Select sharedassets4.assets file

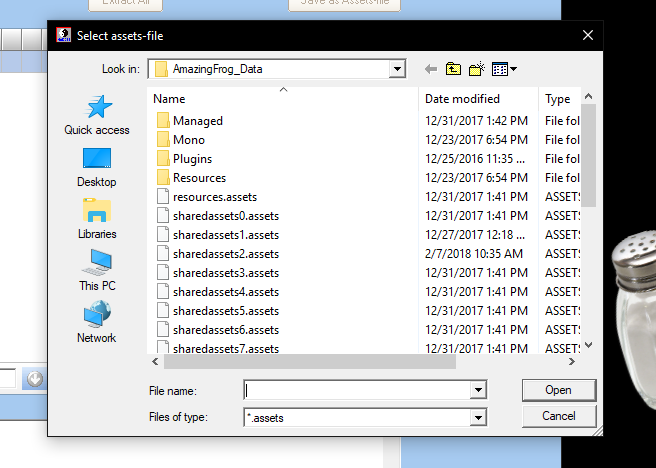pyautogui.click(x=226, y=292)
